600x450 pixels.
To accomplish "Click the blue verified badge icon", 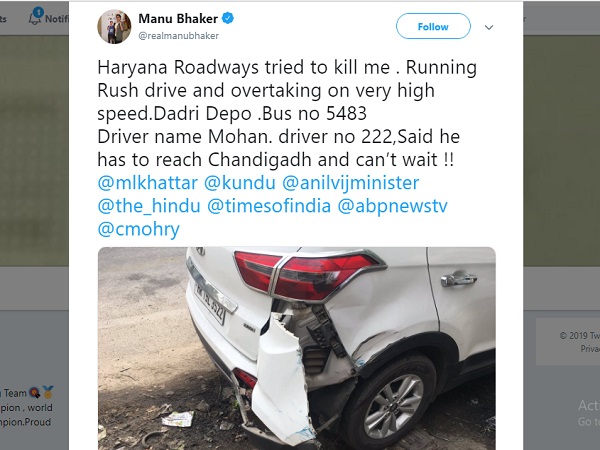I will tap(228, 18).
